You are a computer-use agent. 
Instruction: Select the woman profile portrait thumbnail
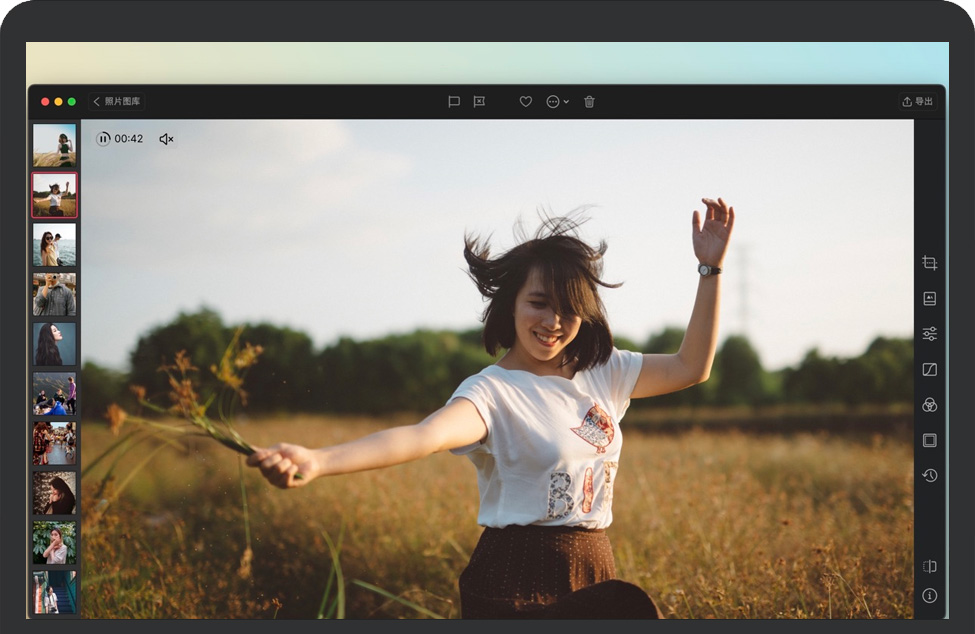point(54,344)
